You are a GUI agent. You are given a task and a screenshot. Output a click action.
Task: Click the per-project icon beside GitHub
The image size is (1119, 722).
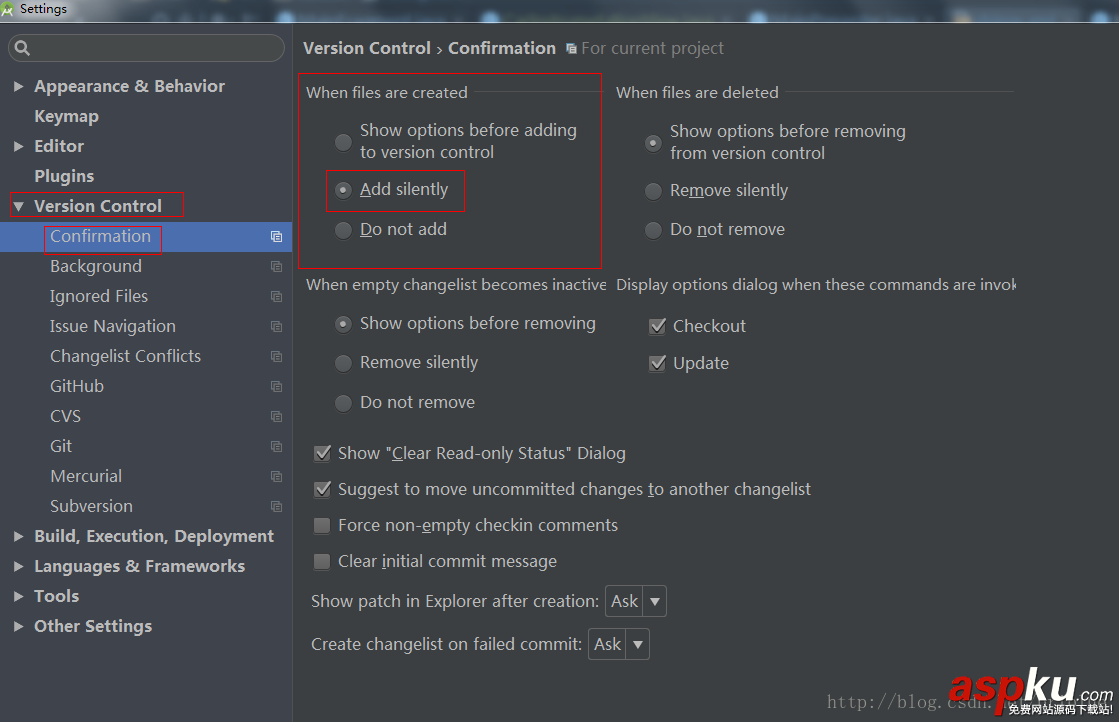[276, 386]
